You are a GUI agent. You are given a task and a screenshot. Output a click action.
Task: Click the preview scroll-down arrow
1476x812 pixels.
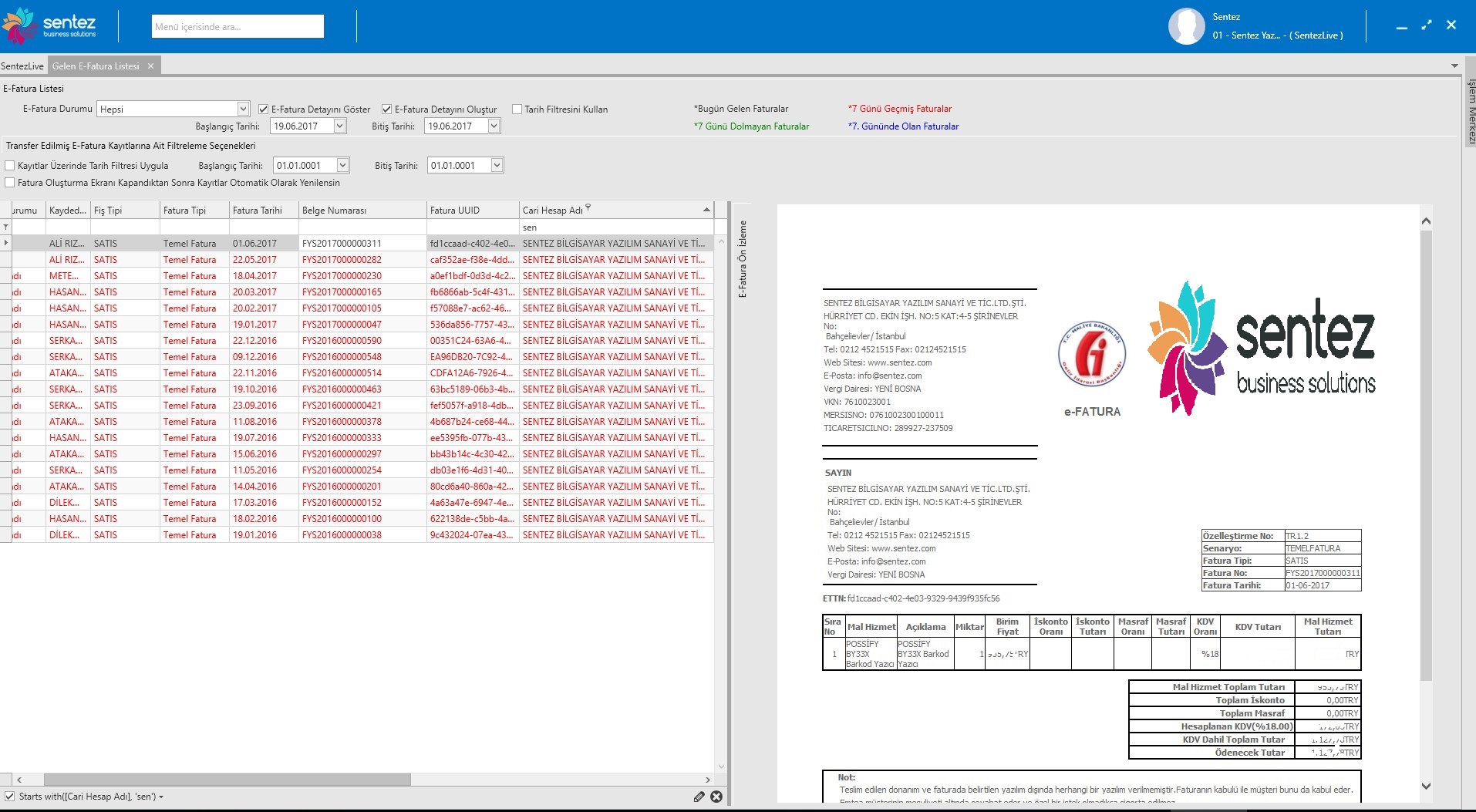point(1426,787)
